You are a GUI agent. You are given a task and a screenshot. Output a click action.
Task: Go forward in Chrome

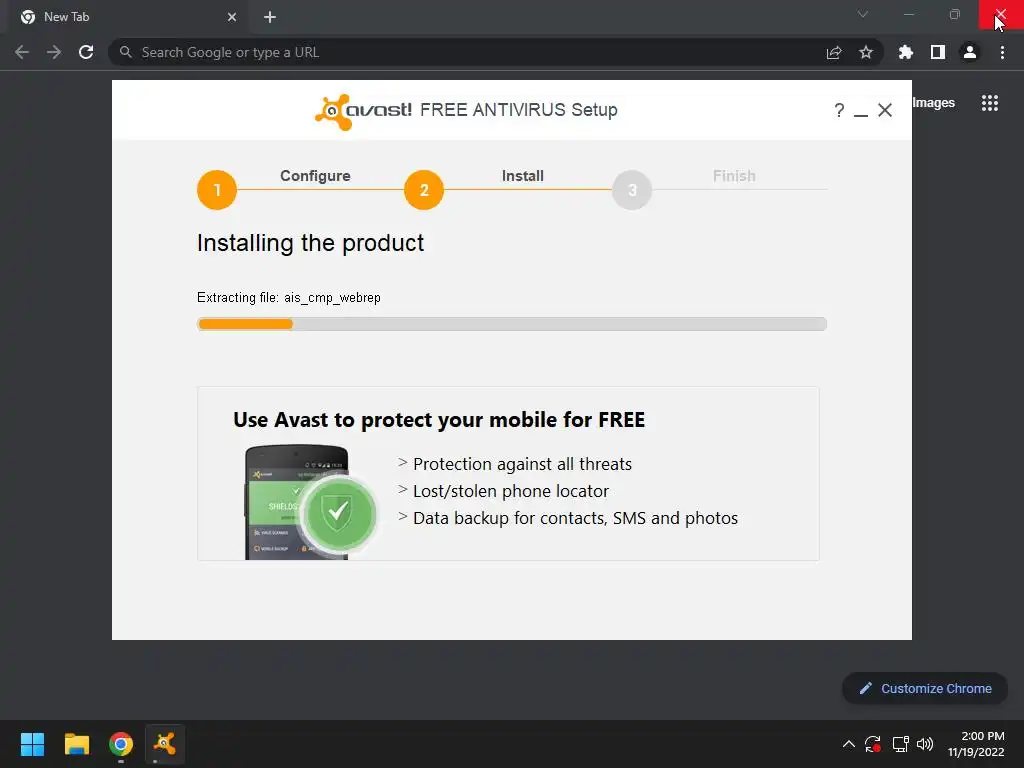54,52
